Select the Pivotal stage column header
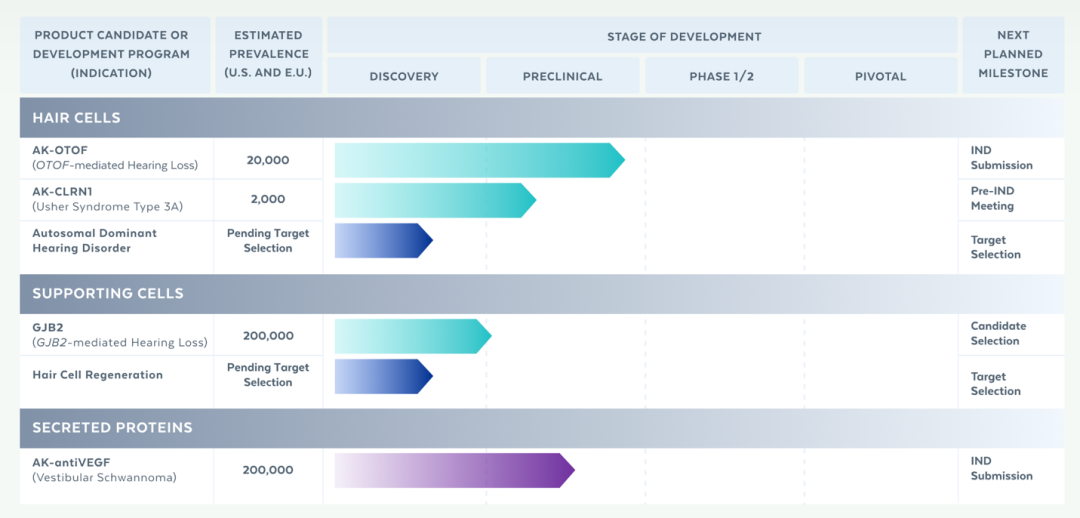1080x518 pixels. pos(880,76)
